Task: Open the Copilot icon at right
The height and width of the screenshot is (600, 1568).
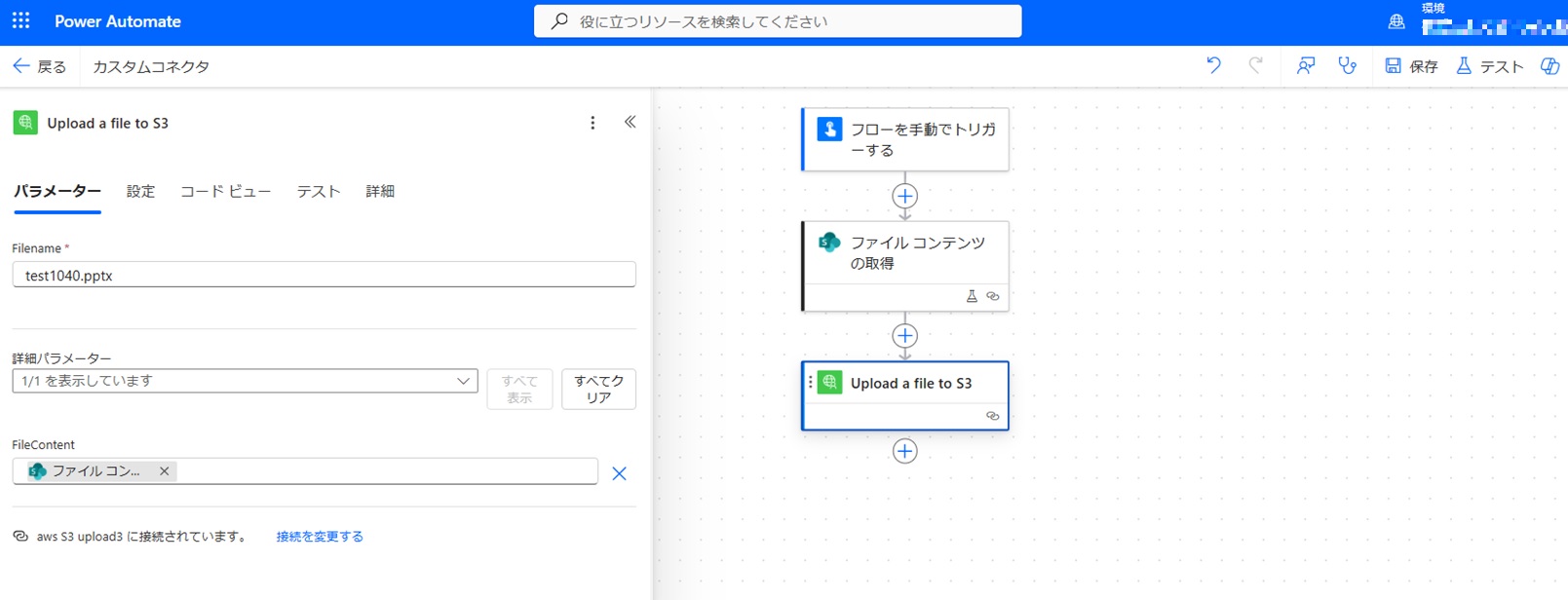Action: point(1549,65)
